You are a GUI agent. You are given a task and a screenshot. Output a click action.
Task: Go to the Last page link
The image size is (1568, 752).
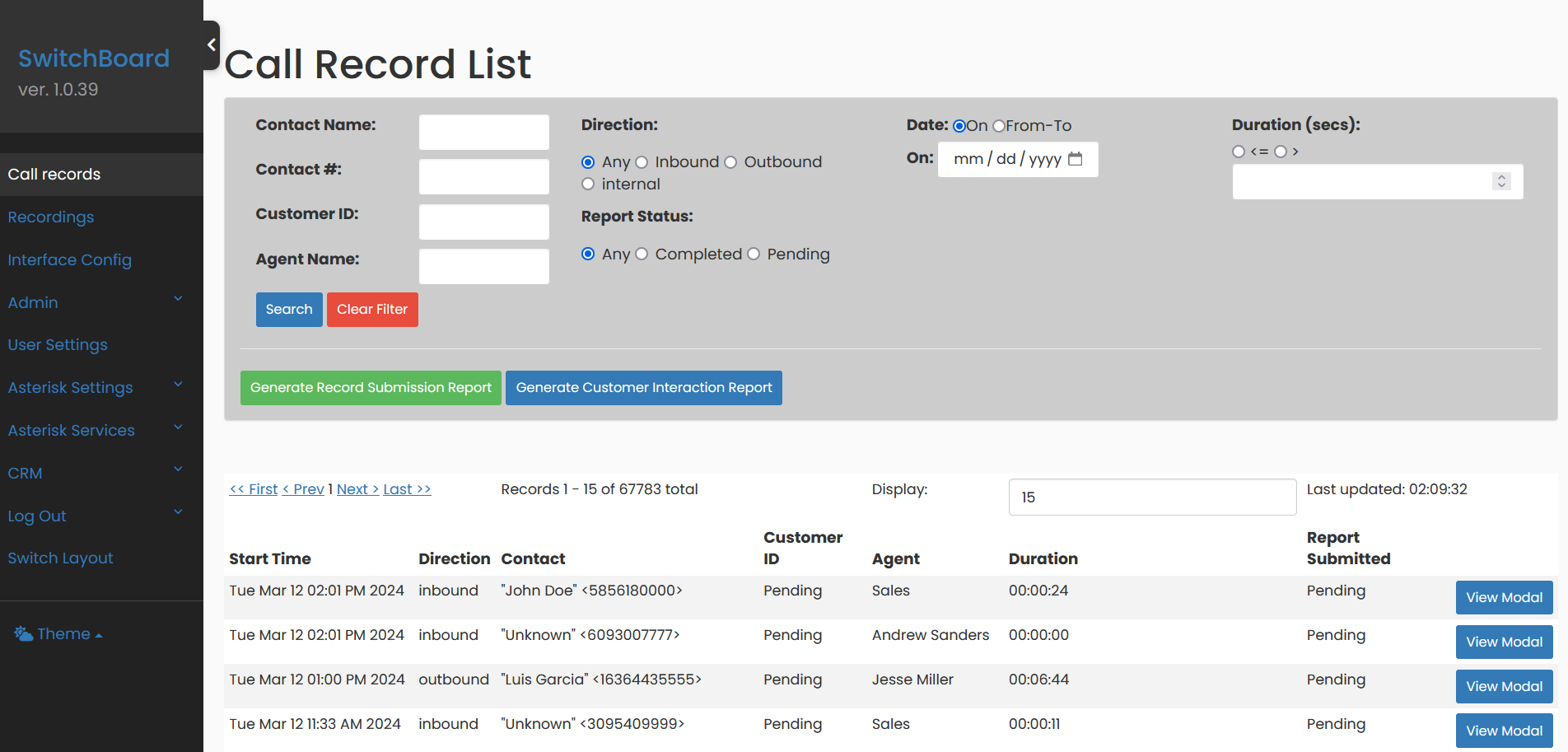click(x=407, y=489)
